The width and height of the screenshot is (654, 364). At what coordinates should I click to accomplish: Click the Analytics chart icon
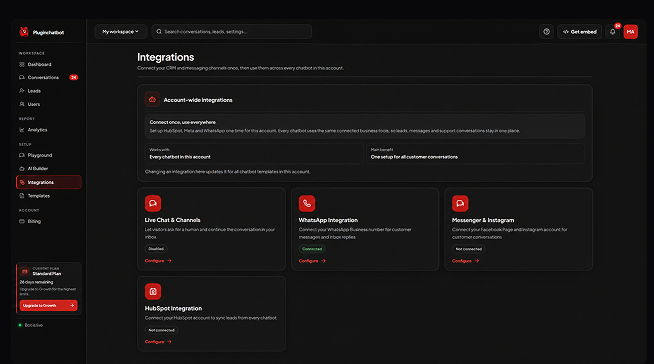(22, 130)
